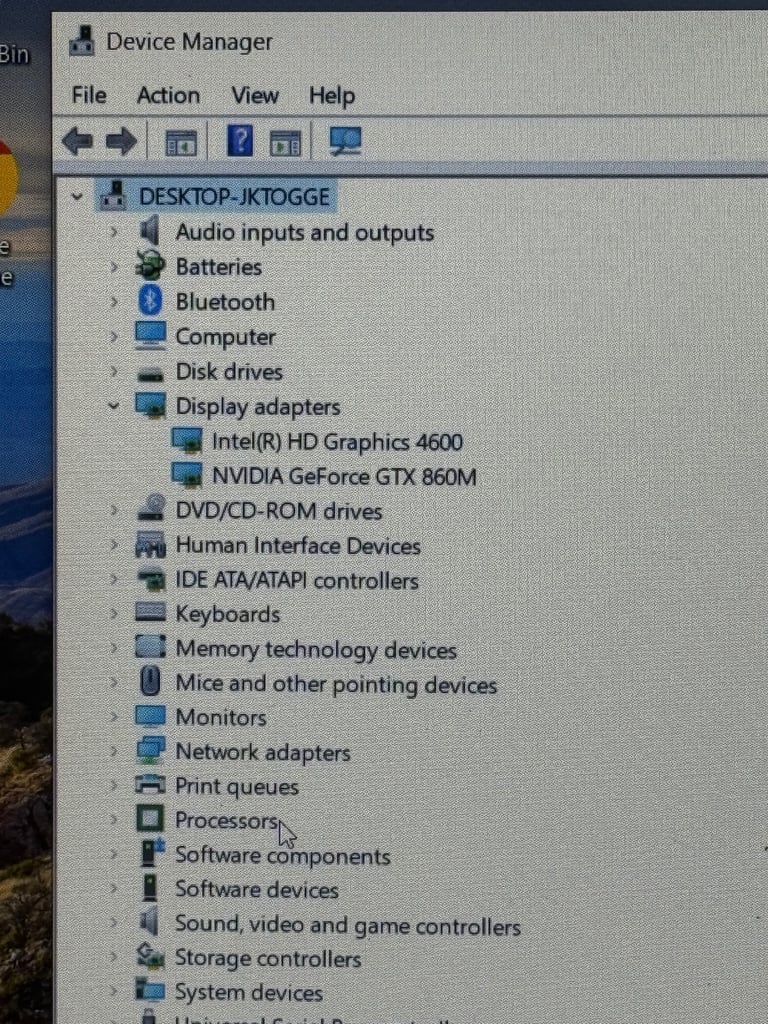Viewport: 768px width, 1024px height.
Task: Expand IDE ATA/ATAPI controllers chevron
Action: (114, 579)
